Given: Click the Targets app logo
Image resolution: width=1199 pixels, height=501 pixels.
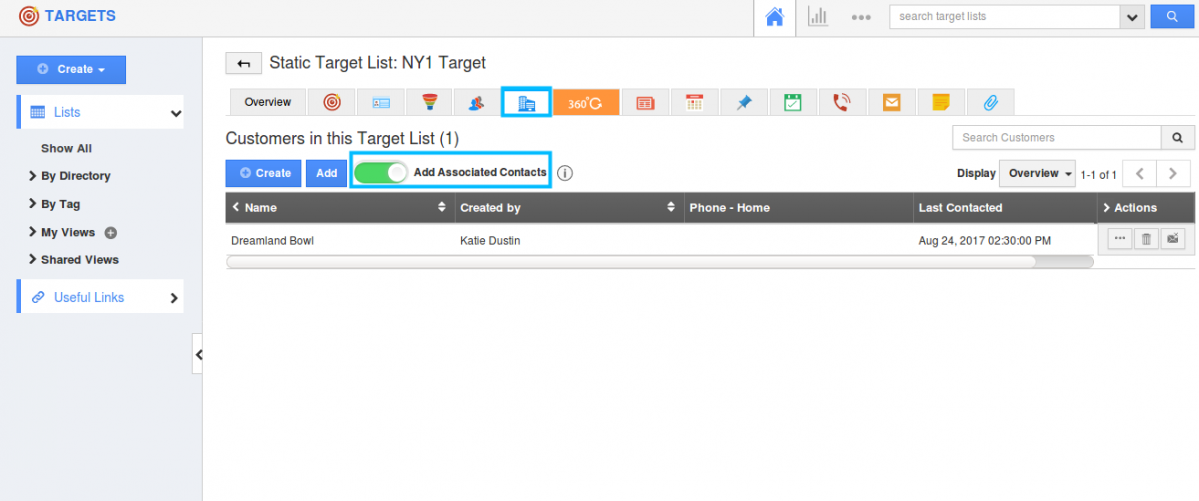Looking at the screenshot, I should point(29,16).
